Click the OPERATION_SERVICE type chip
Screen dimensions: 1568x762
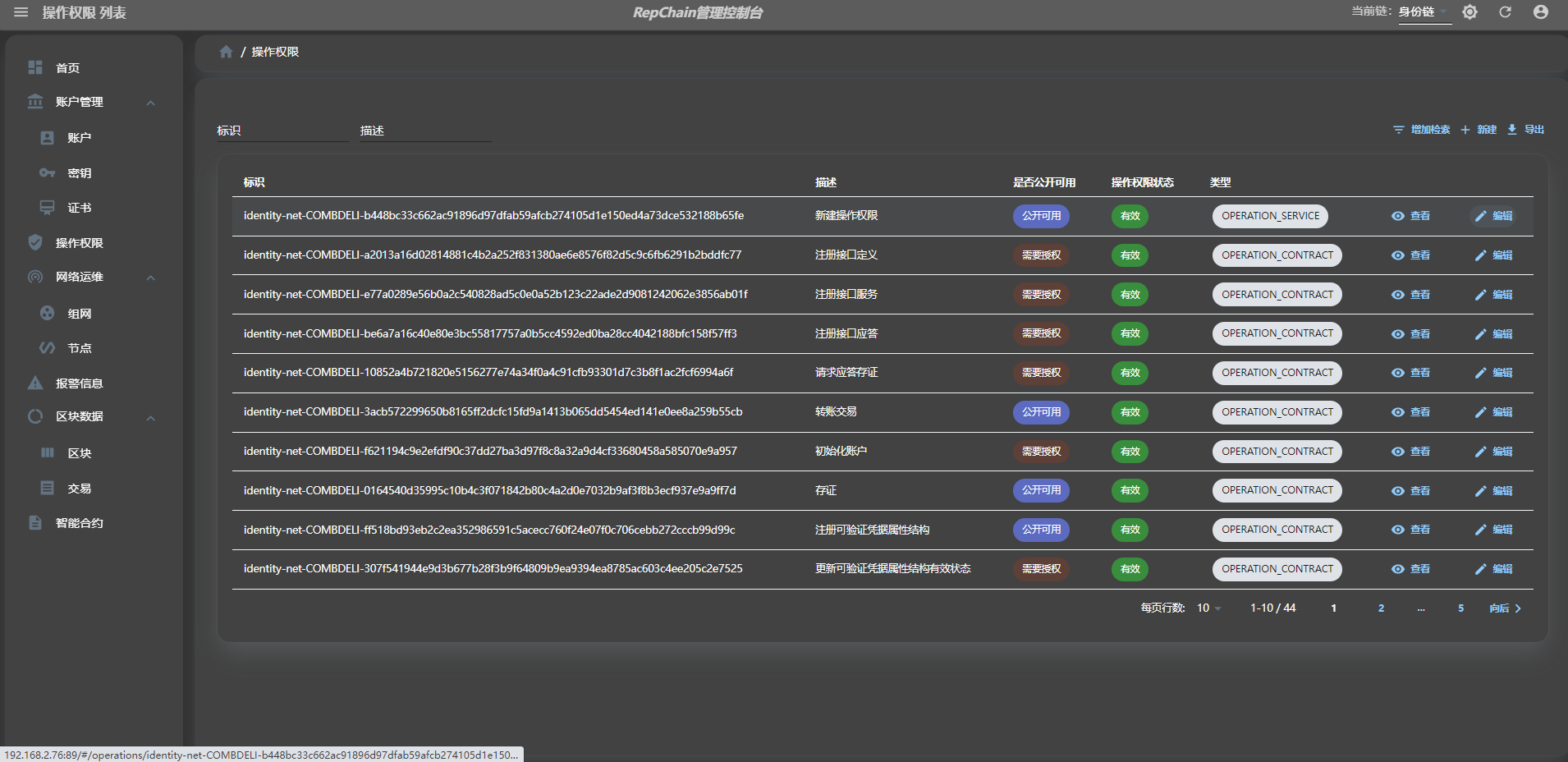pos(1270,216)
